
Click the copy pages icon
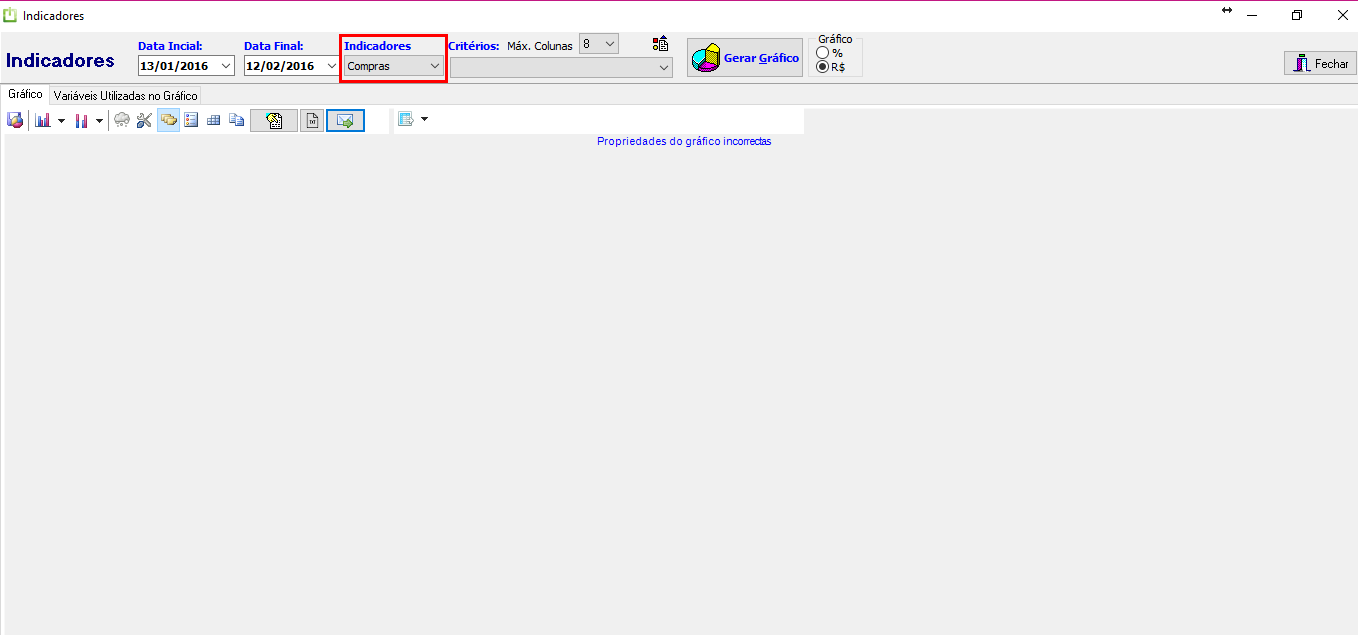click(236, 121)
